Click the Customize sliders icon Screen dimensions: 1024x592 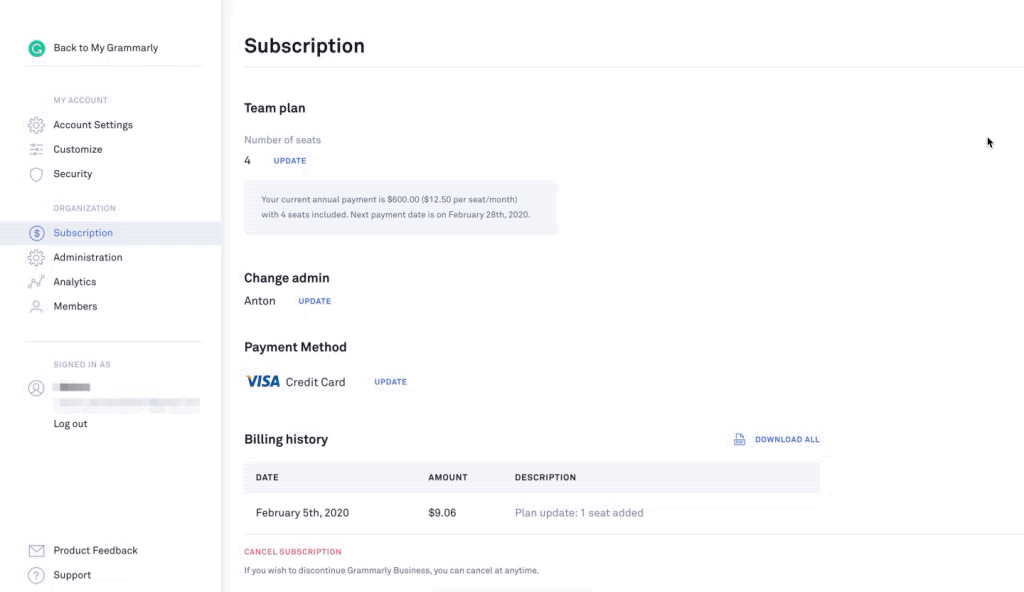pyautogui.click(x=36, y=150)
